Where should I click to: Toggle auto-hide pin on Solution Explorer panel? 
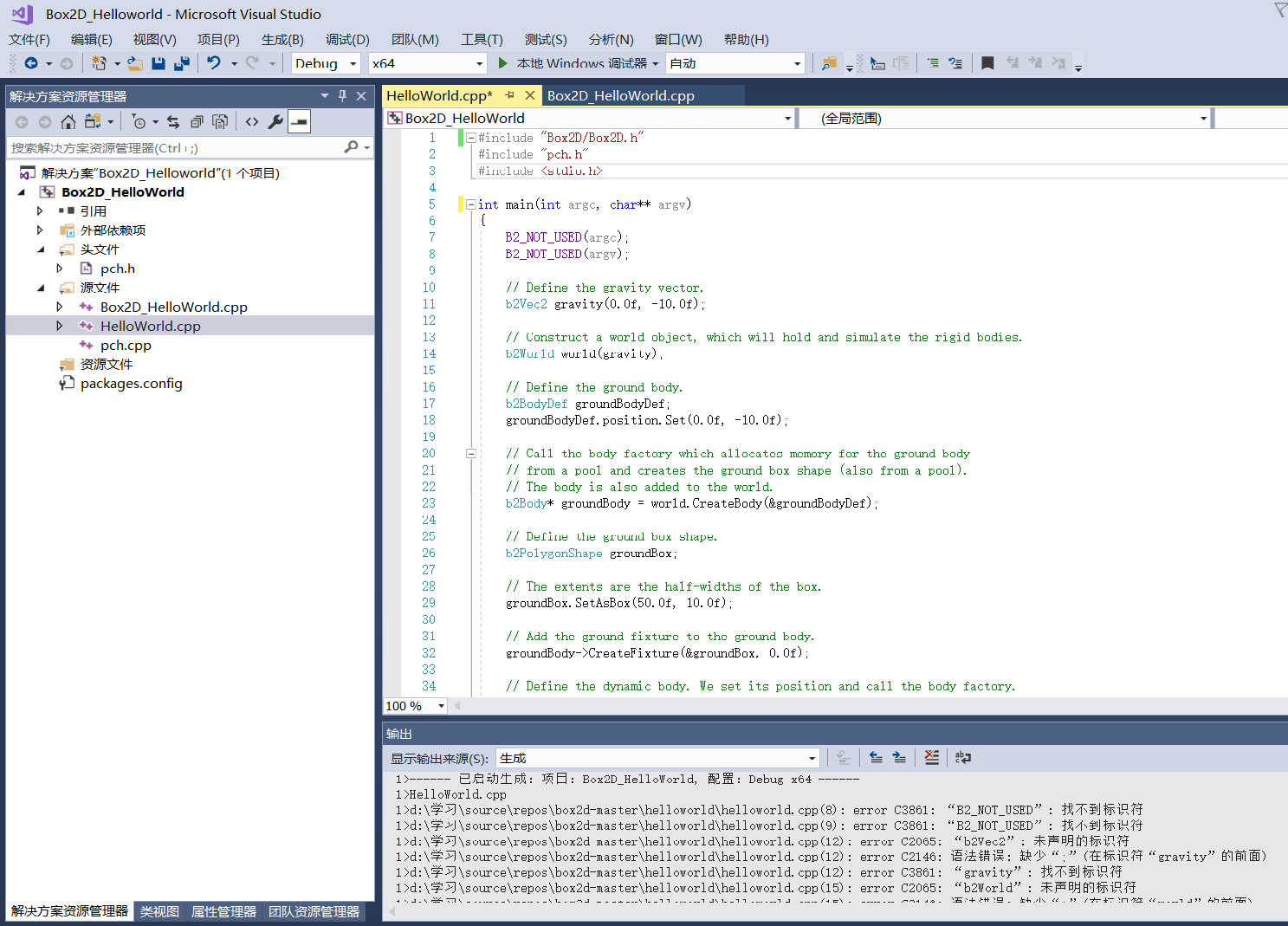[x=342, y=96]
